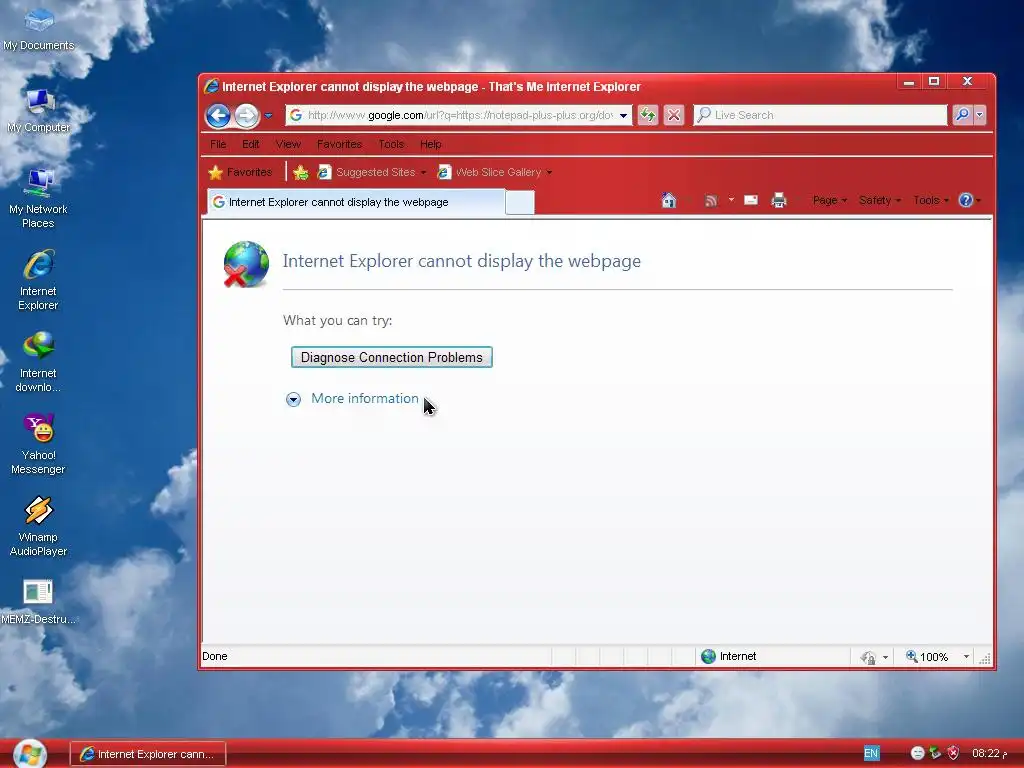This screenshot has height=768, width=1024.
Task: Open the File menu
Action: (218, 144)
